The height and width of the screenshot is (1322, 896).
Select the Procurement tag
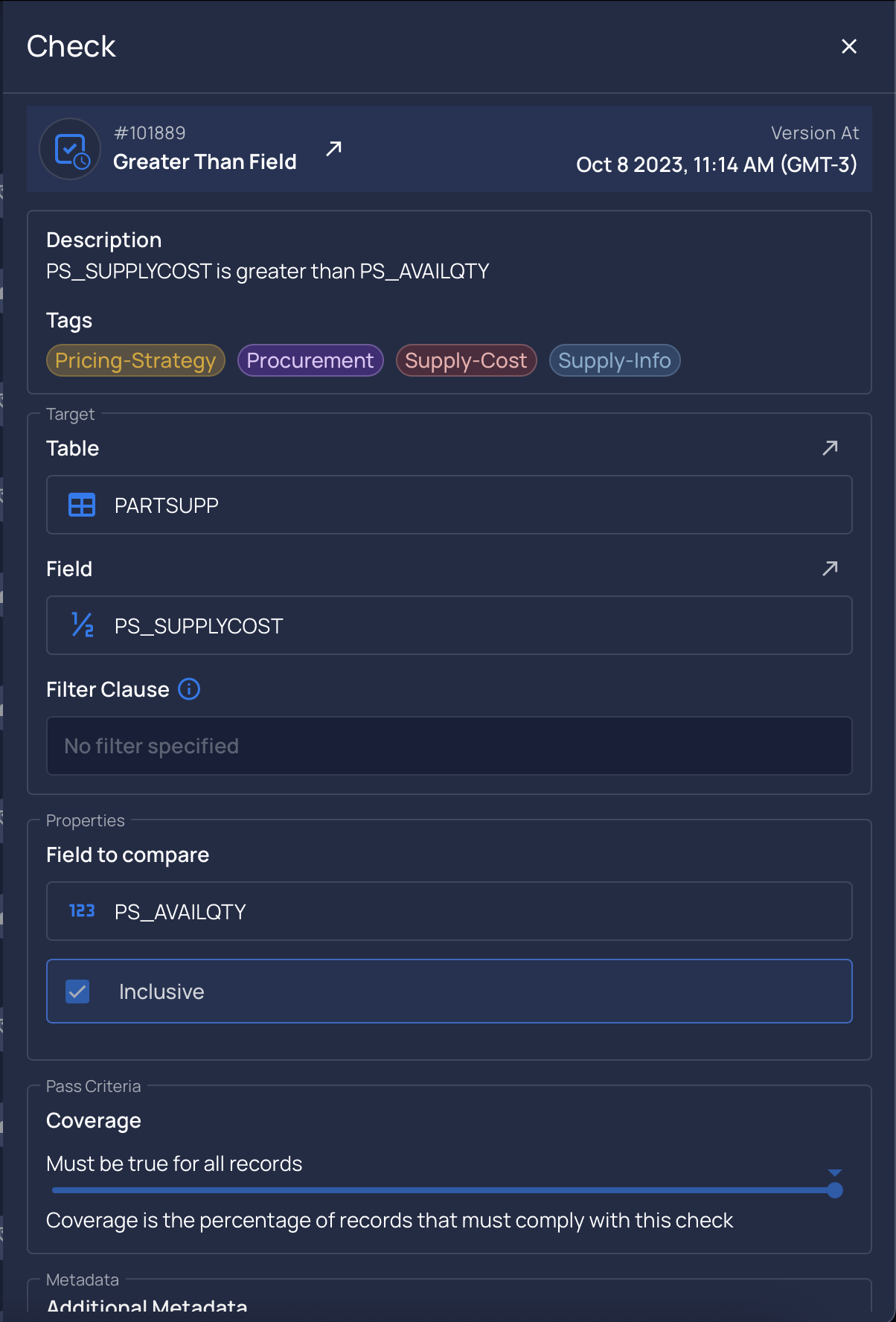[310, 360]
